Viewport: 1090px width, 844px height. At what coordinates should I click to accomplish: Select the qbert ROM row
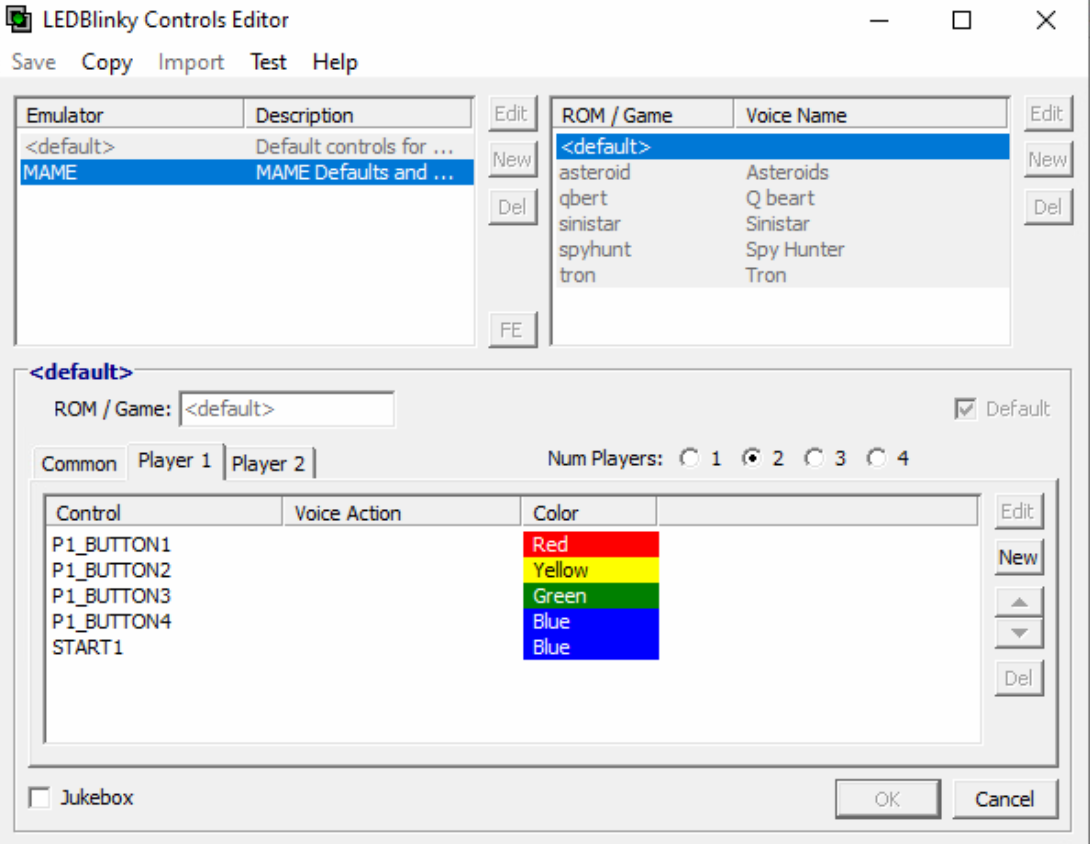coord(783,198)
